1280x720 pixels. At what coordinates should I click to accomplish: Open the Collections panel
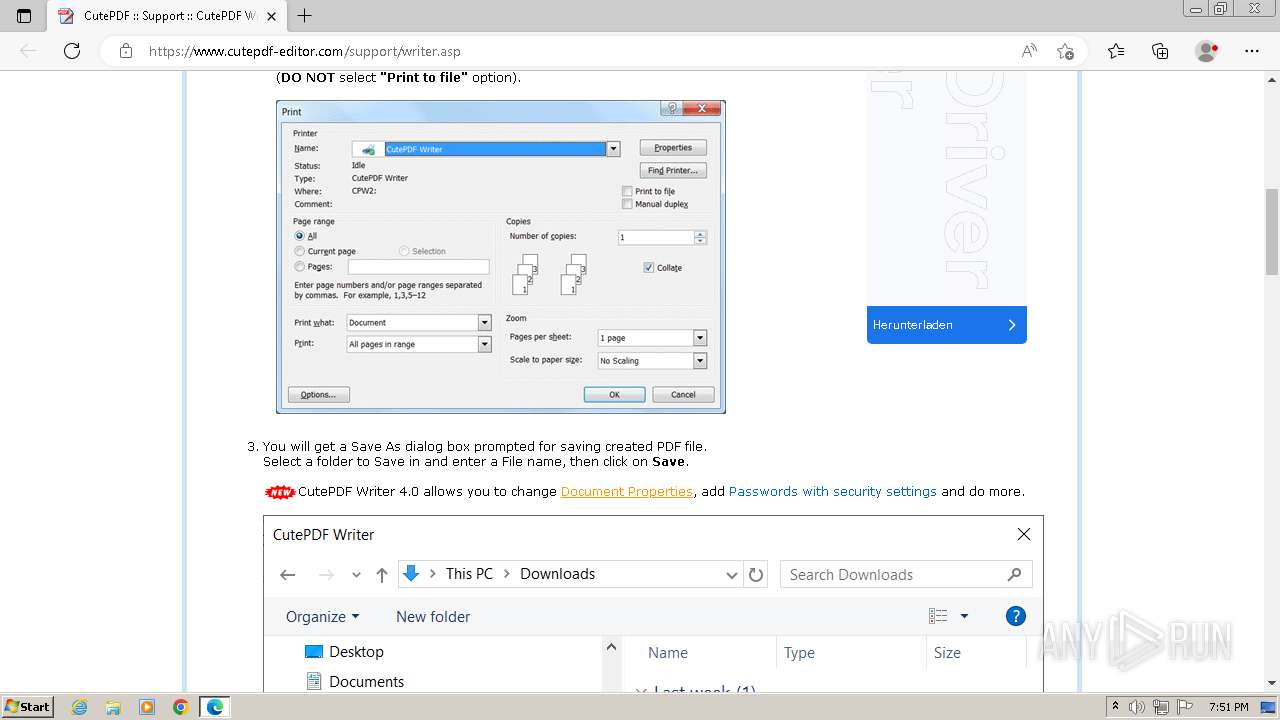coord(1160,51)
